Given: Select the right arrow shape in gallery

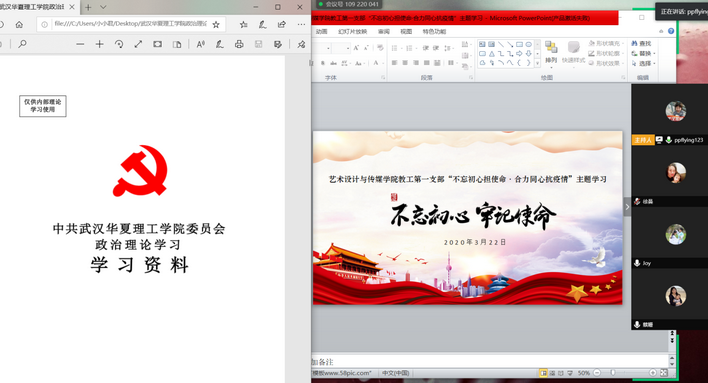Looking at the screenshot, I should click(519, 53).
